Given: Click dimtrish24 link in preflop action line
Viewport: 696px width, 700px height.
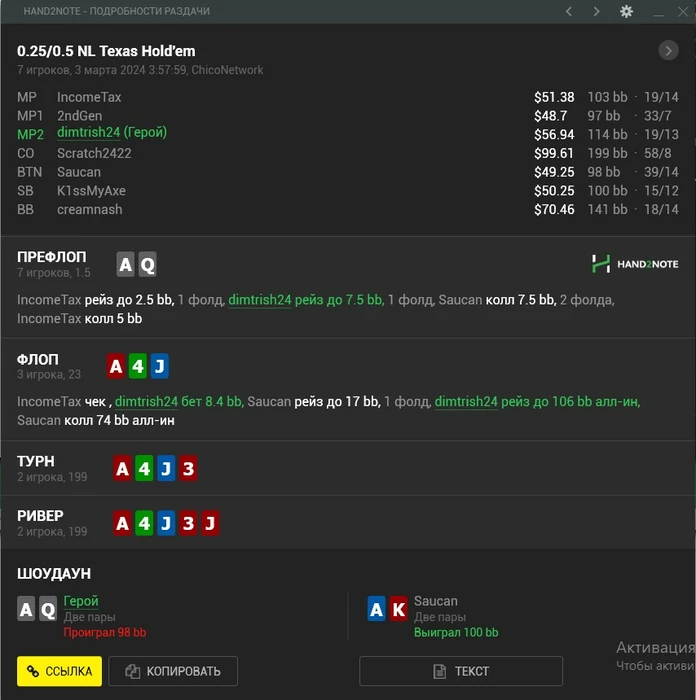Looking at the screenshot, I should 260,300.
